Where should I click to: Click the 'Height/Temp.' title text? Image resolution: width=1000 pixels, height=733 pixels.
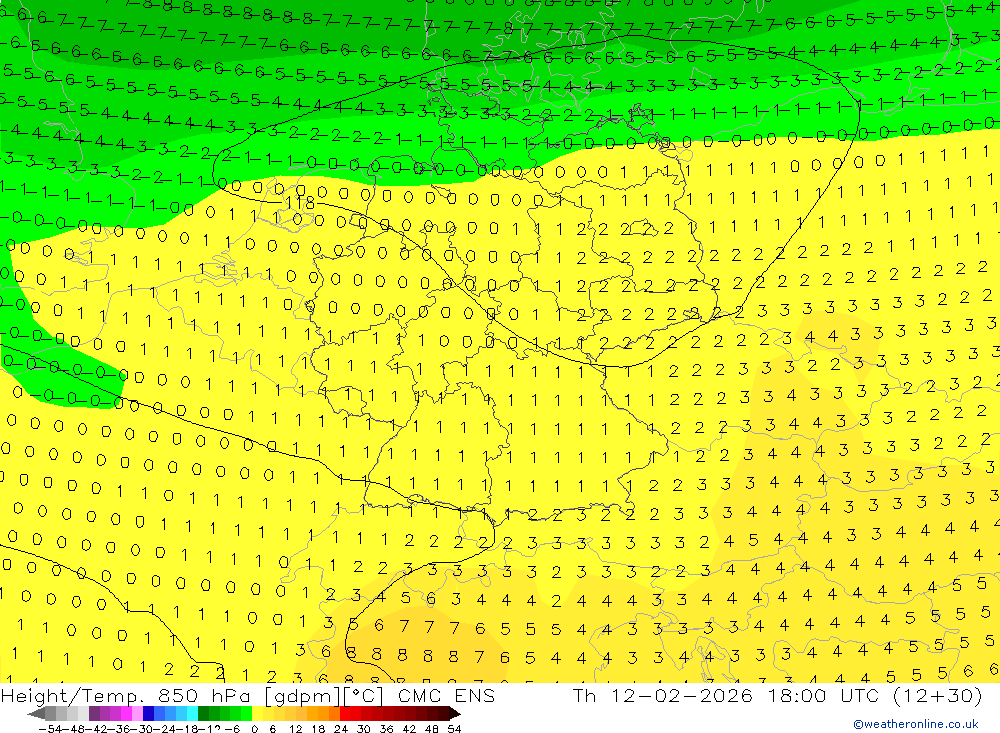71,695
